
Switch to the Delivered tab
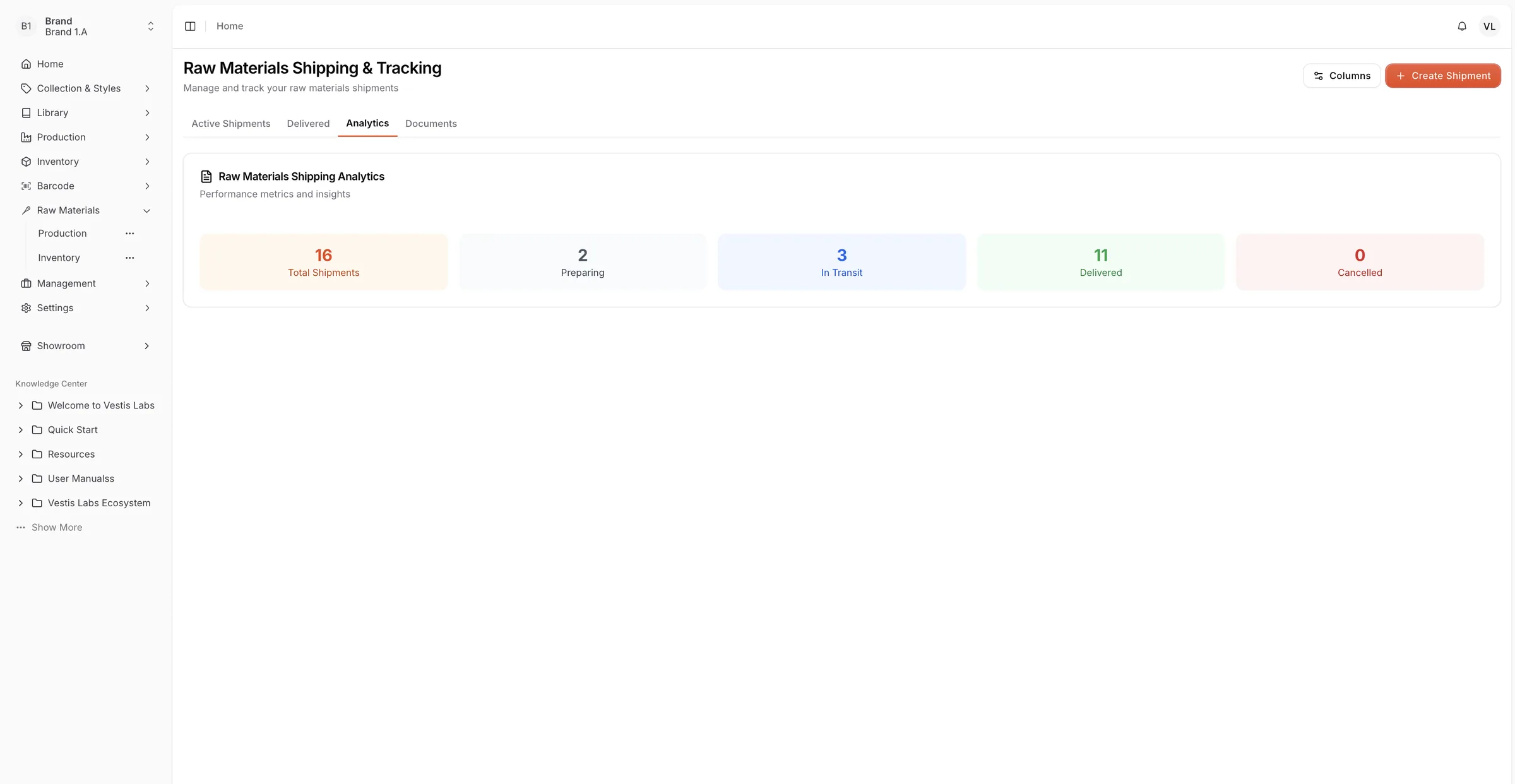(308, 124)
